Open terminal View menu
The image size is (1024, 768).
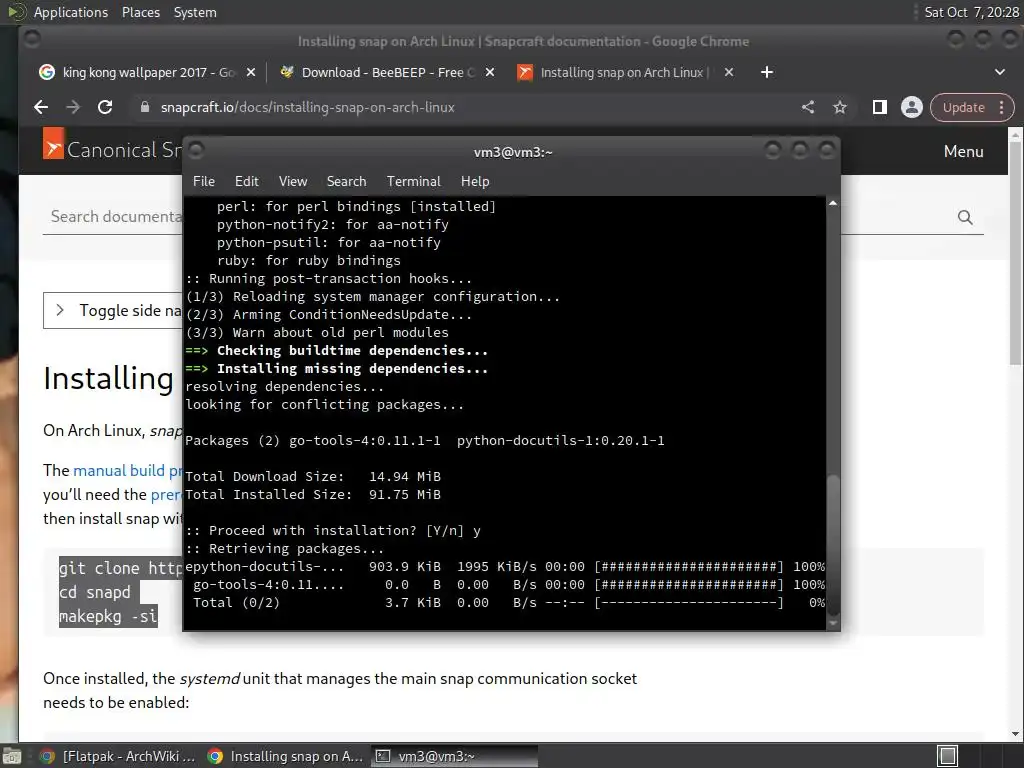click(x=293, y=182)
